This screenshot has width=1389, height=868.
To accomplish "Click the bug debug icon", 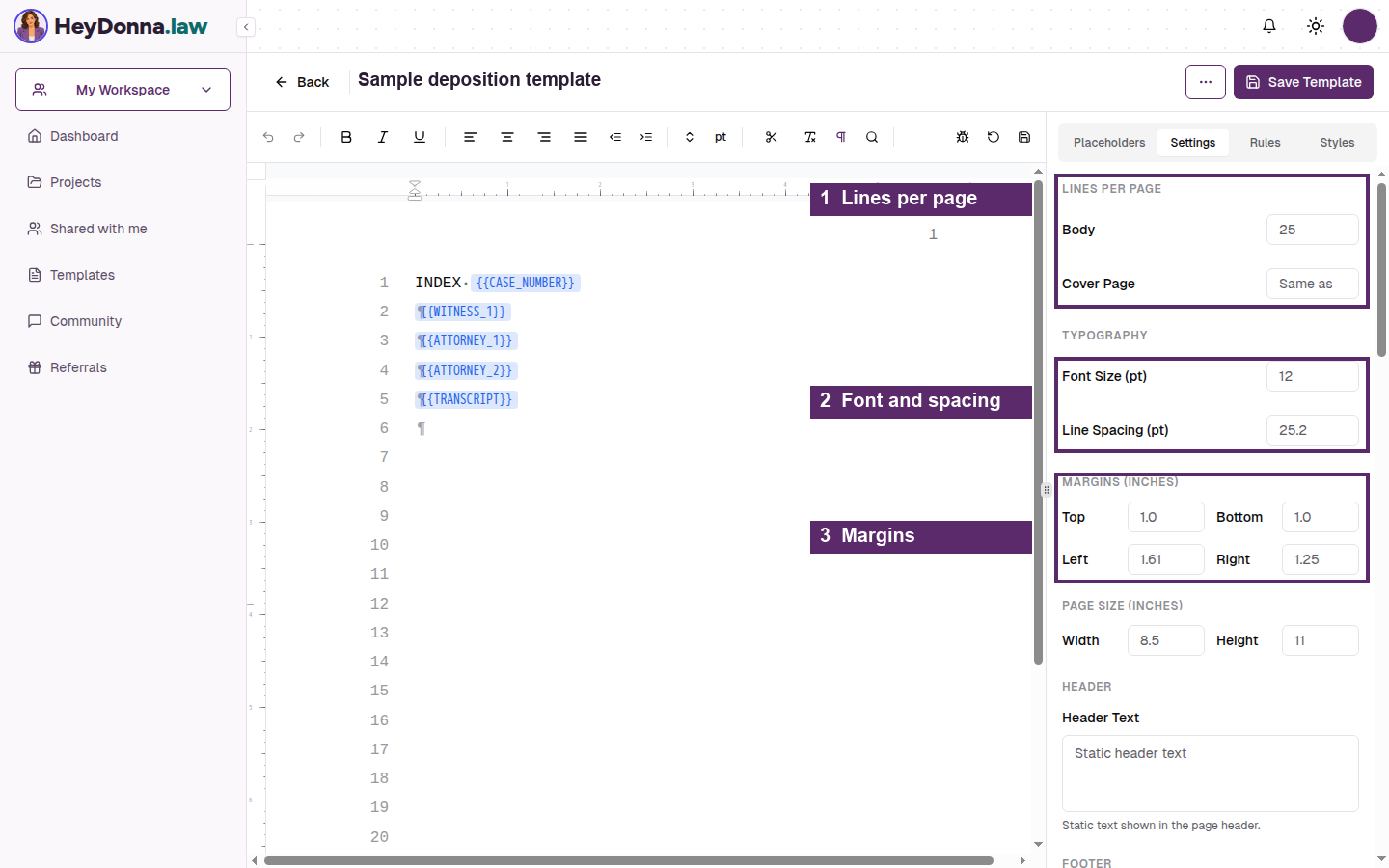I will [x=963, y=137].
